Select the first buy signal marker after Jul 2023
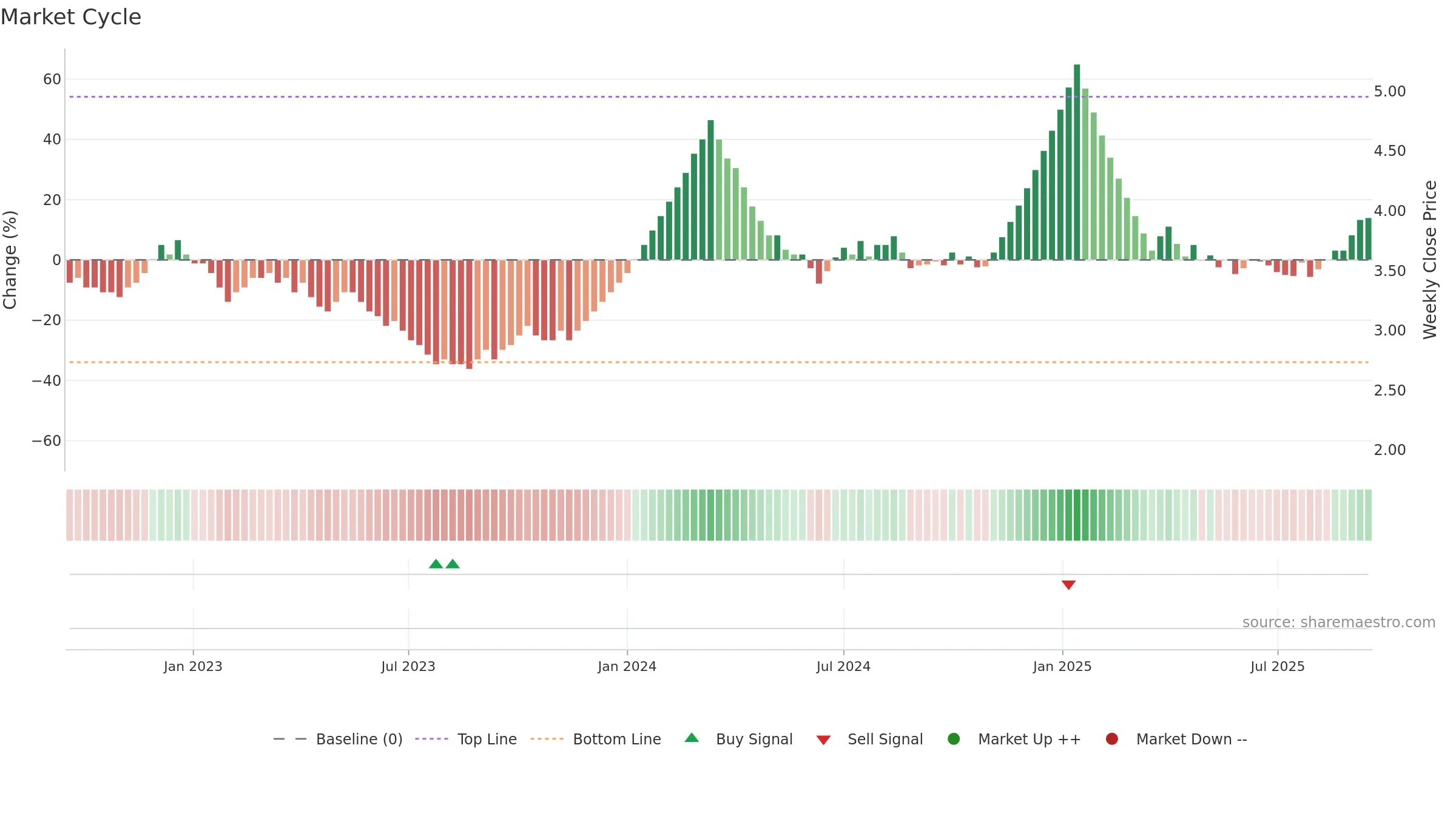 (x=436, y=564)
